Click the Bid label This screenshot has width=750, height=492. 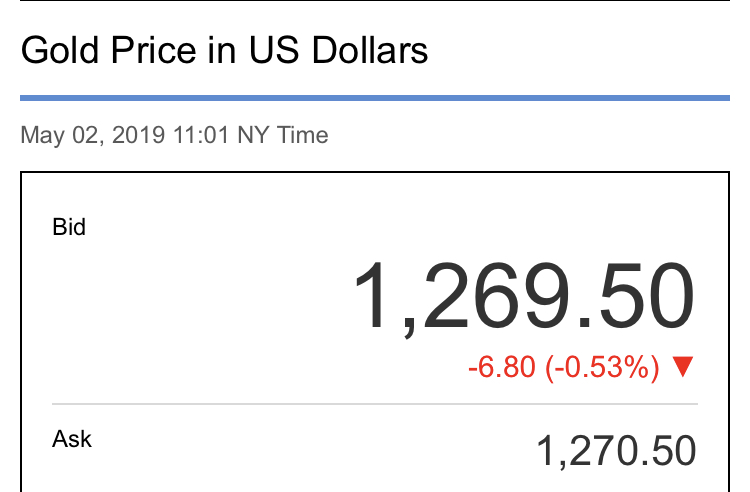point(69,227)
